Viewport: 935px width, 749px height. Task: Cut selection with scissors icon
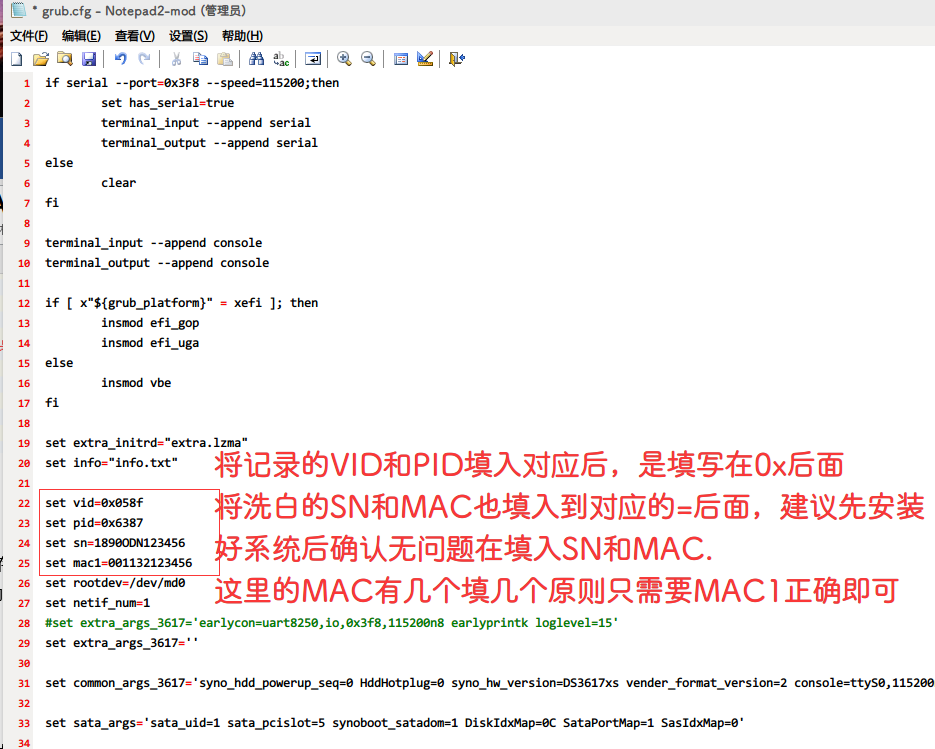click(176, 59)
